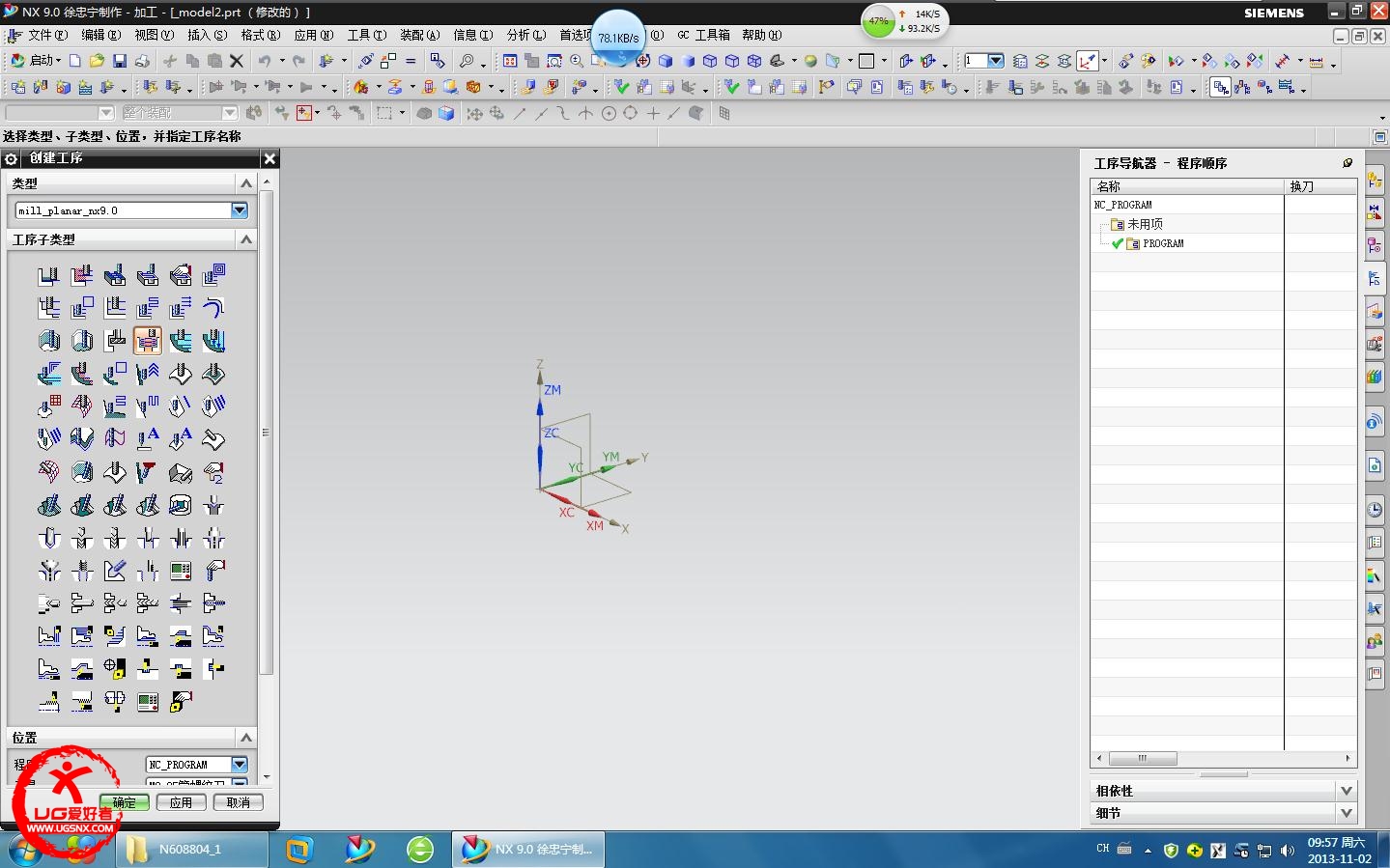
Task: Click the 确定 button
Action: pyautogui.click(x=124, y=802)
